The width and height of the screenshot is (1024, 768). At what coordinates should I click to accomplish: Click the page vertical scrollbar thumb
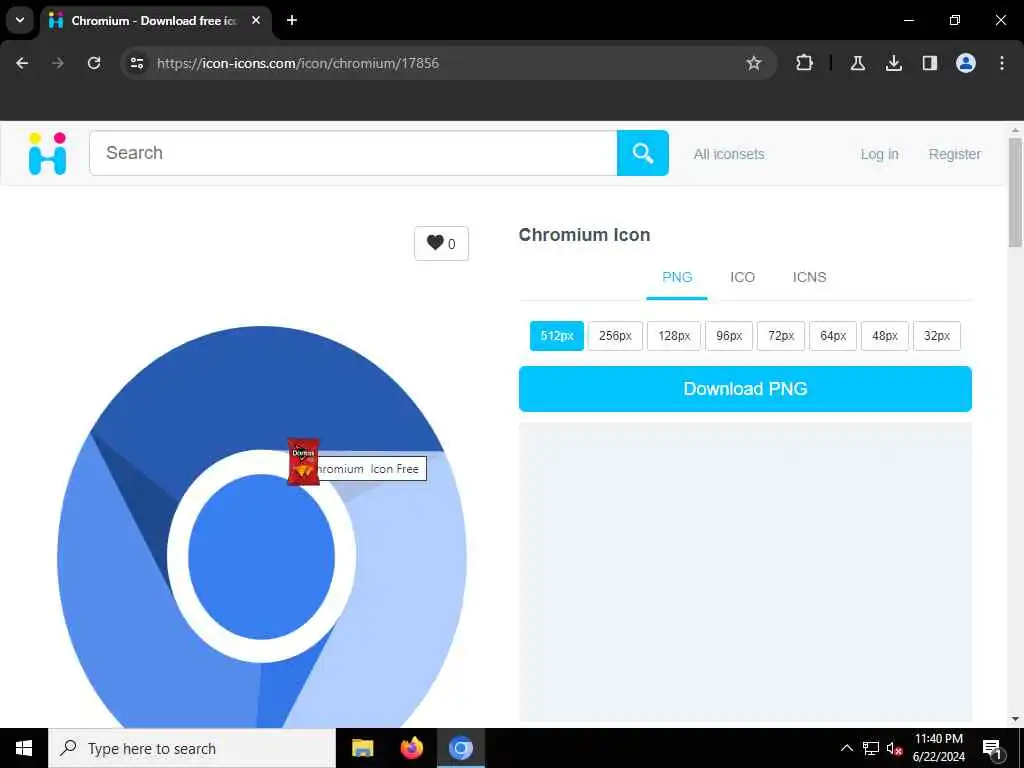coord(1015,193)
